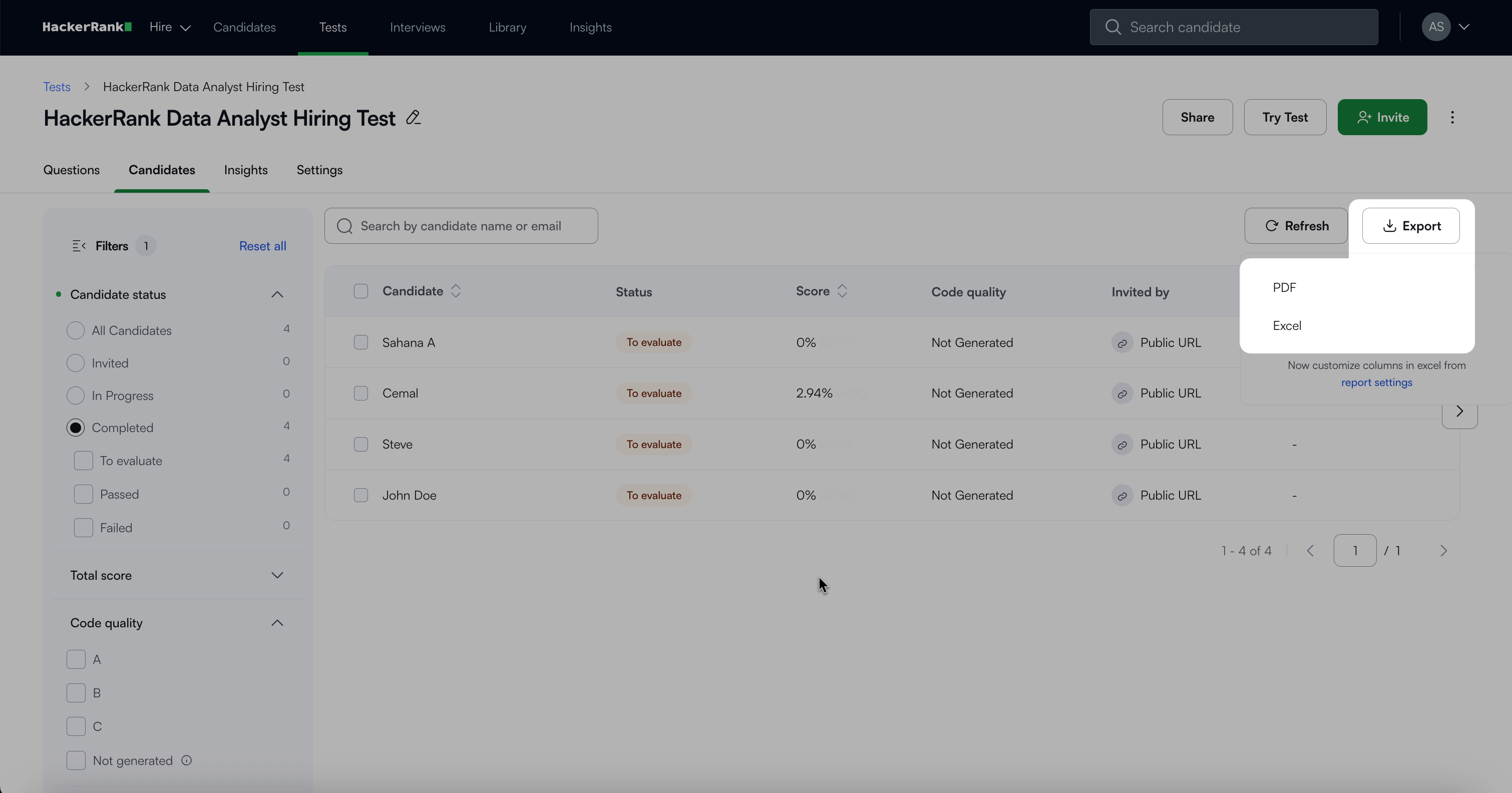Viewport: 1512px width, 793px height.
Task: Click the candidate name or email search field
Action: (461, 226)
